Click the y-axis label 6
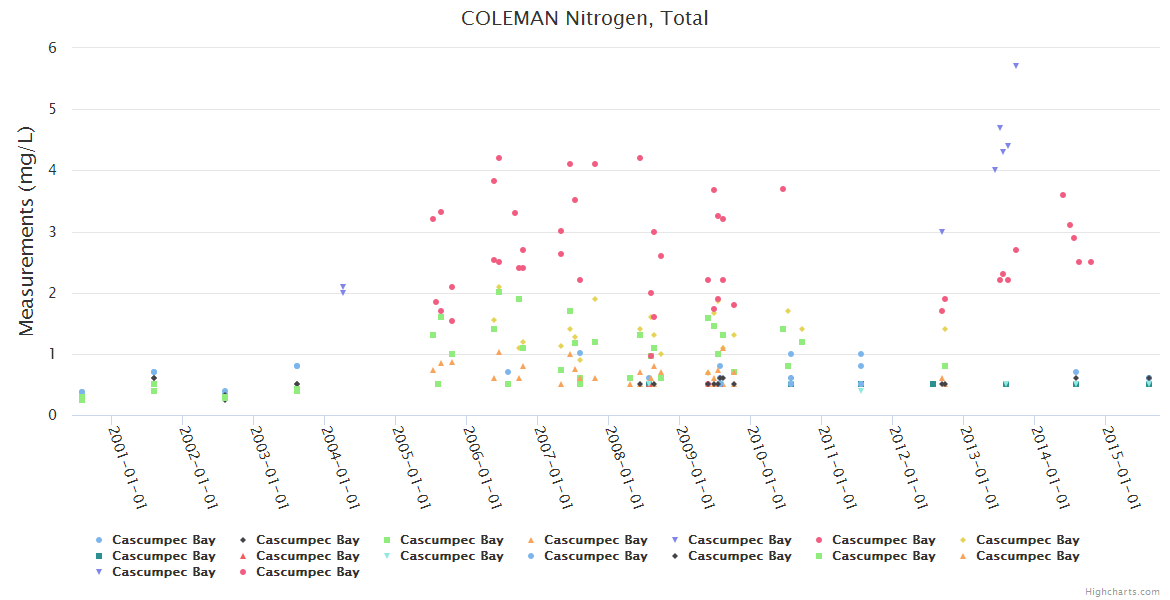This screenshot has width=1170, height=600. click(52, 48)
